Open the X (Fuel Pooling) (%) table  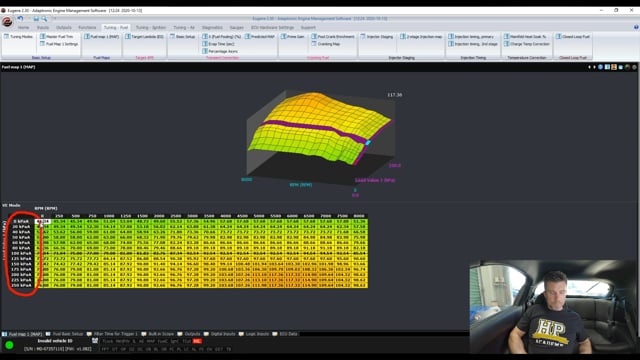pos(222,37)
